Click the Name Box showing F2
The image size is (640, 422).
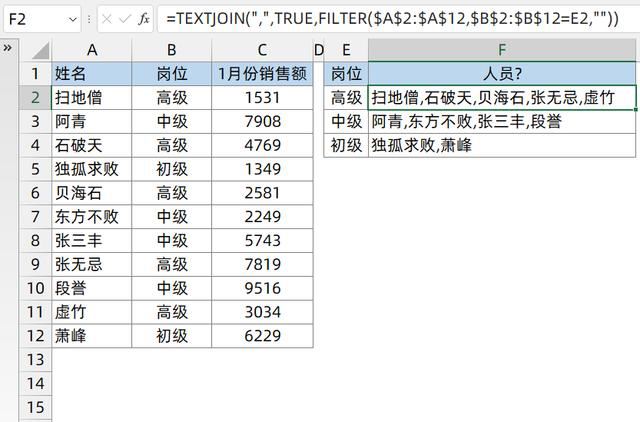[x=30, y=18]
